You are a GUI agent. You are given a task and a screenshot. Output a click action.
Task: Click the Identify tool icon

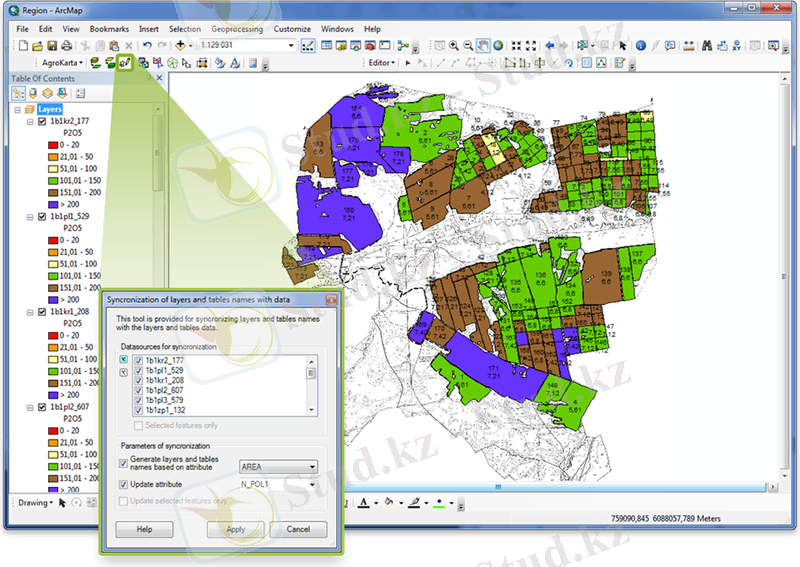coord(641,46)
